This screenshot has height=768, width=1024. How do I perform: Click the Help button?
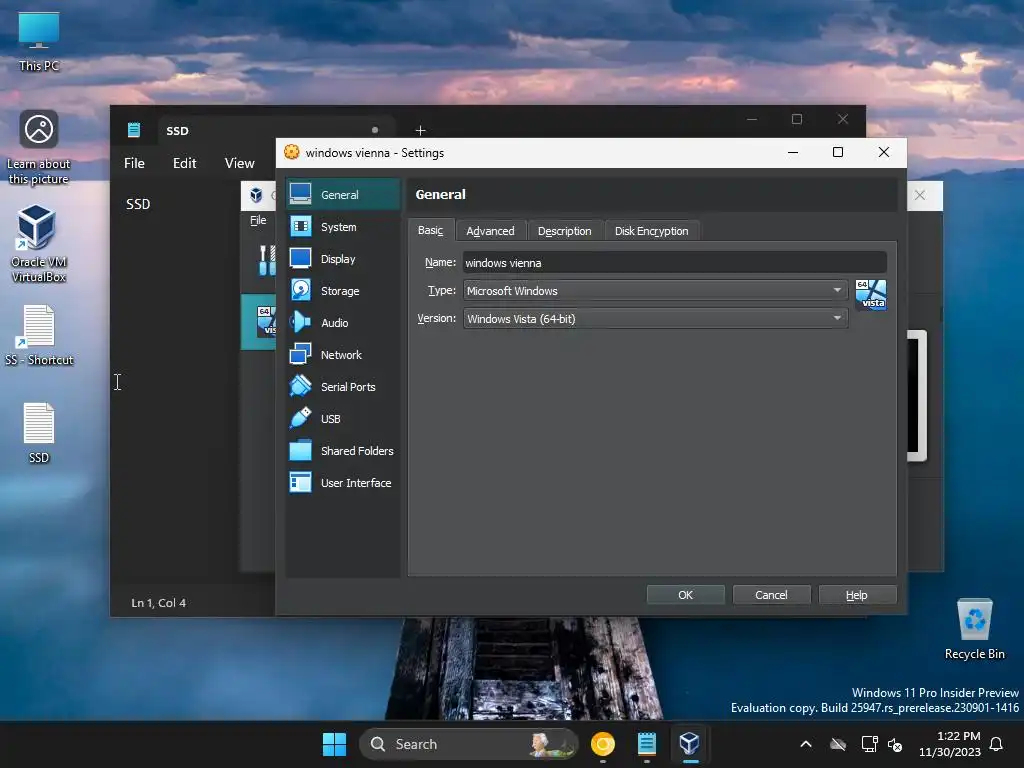pos(857,595)
